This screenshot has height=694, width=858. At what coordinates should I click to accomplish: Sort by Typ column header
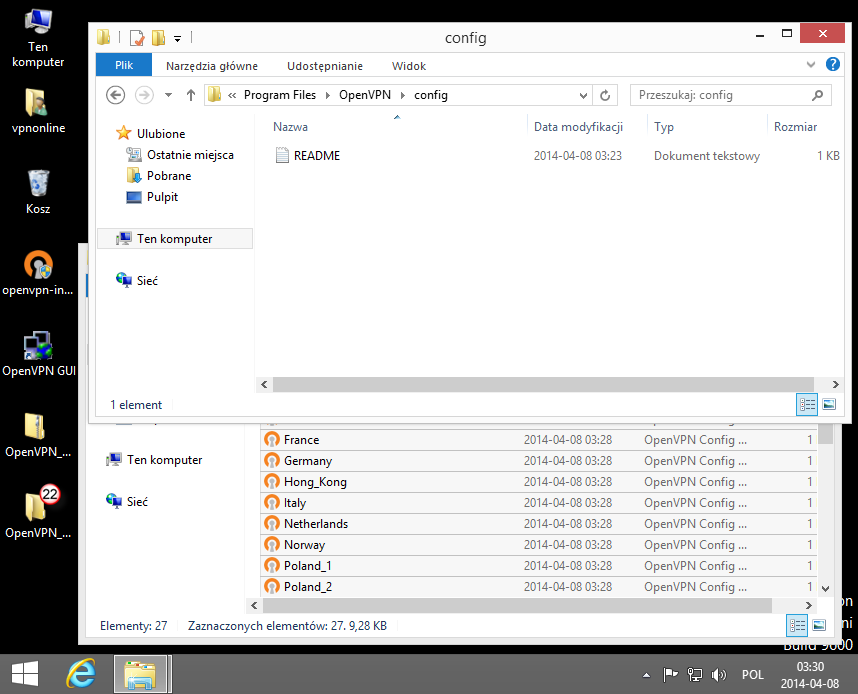click(664, 127)
